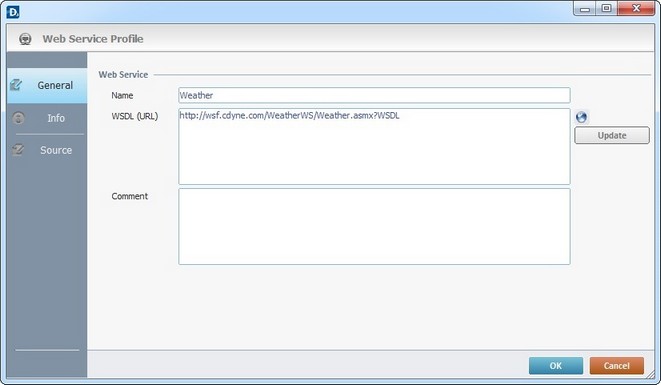Click the Update button

coord(612,135)
